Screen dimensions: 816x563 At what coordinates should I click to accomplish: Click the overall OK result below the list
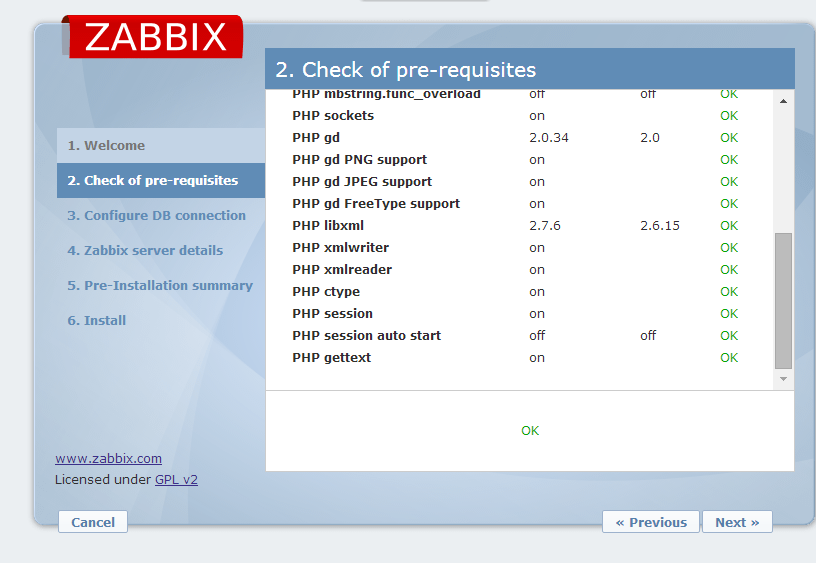[x=530, y=431]
